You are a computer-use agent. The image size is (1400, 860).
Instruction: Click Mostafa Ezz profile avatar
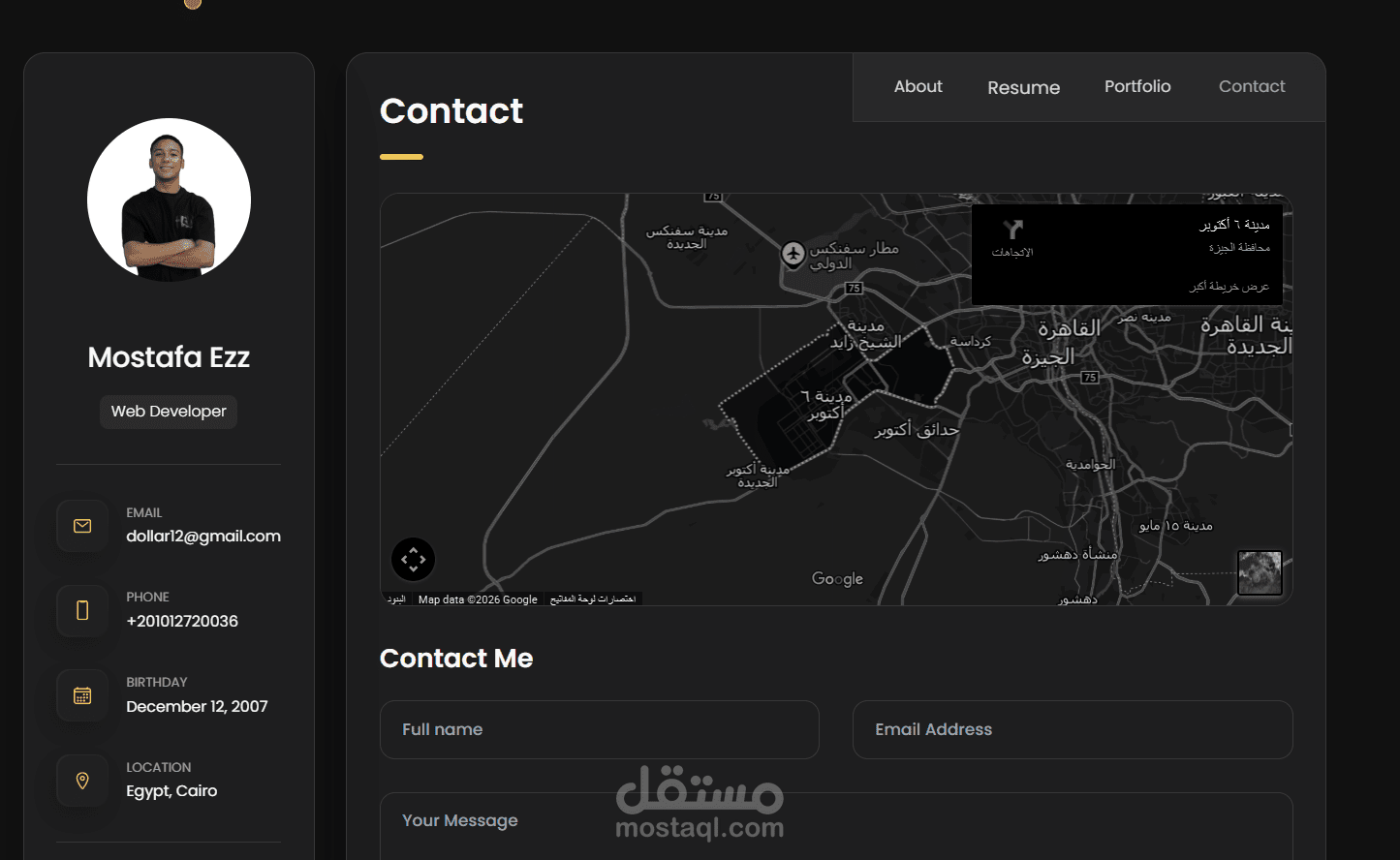point(169,200)
